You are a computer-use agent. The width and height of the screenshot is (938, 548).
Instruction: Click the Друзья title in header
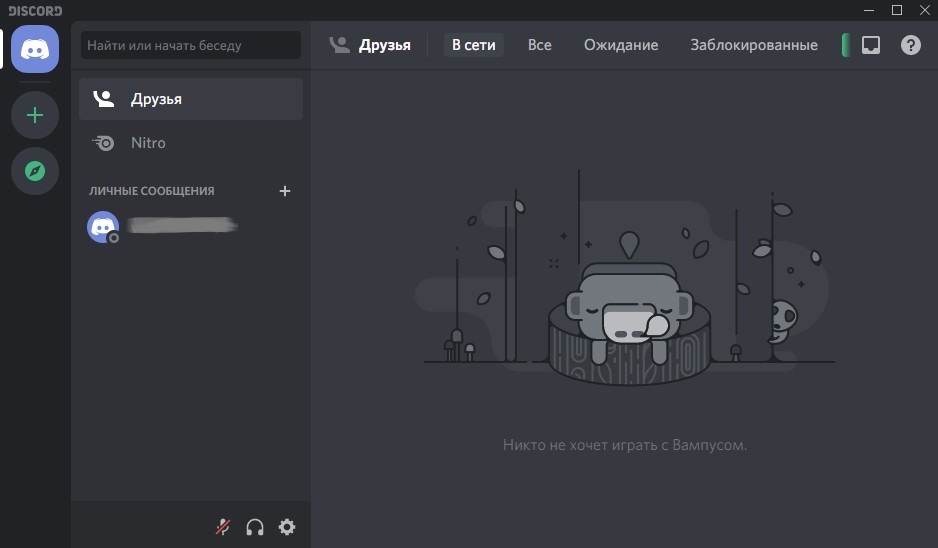pos(385,45)
